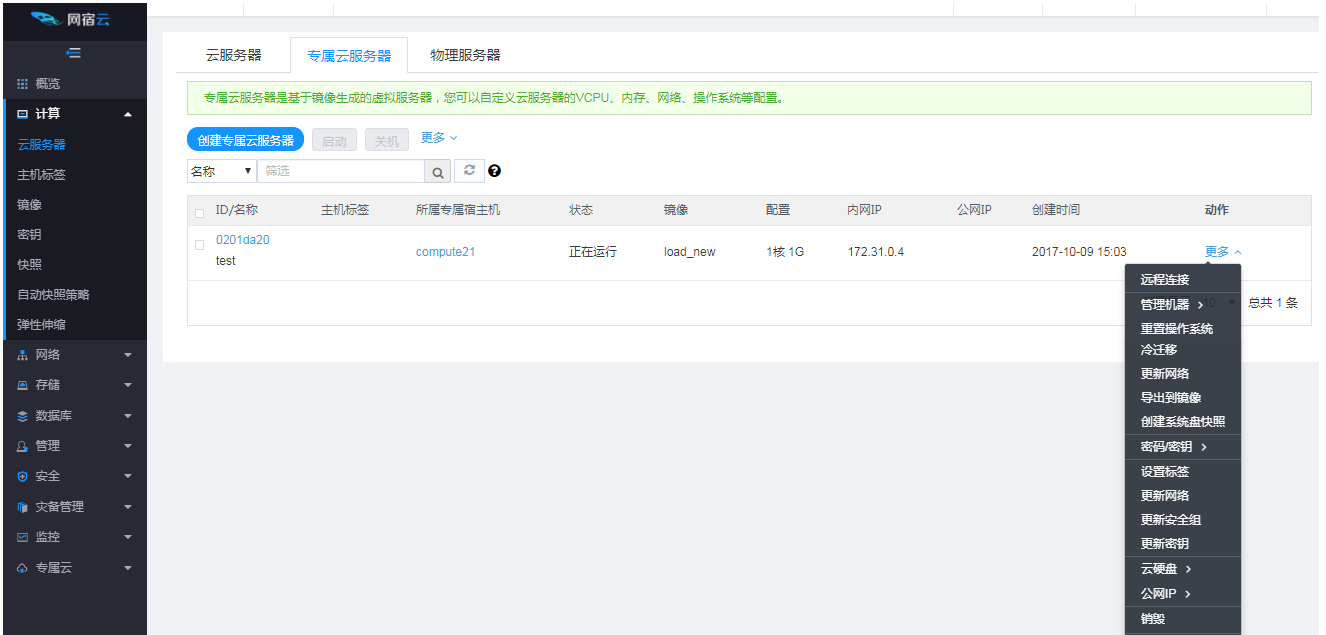The height and width of the screenshot is (635, 1326).
Task: Click the search magnifier icon
Action: (438, 170)
